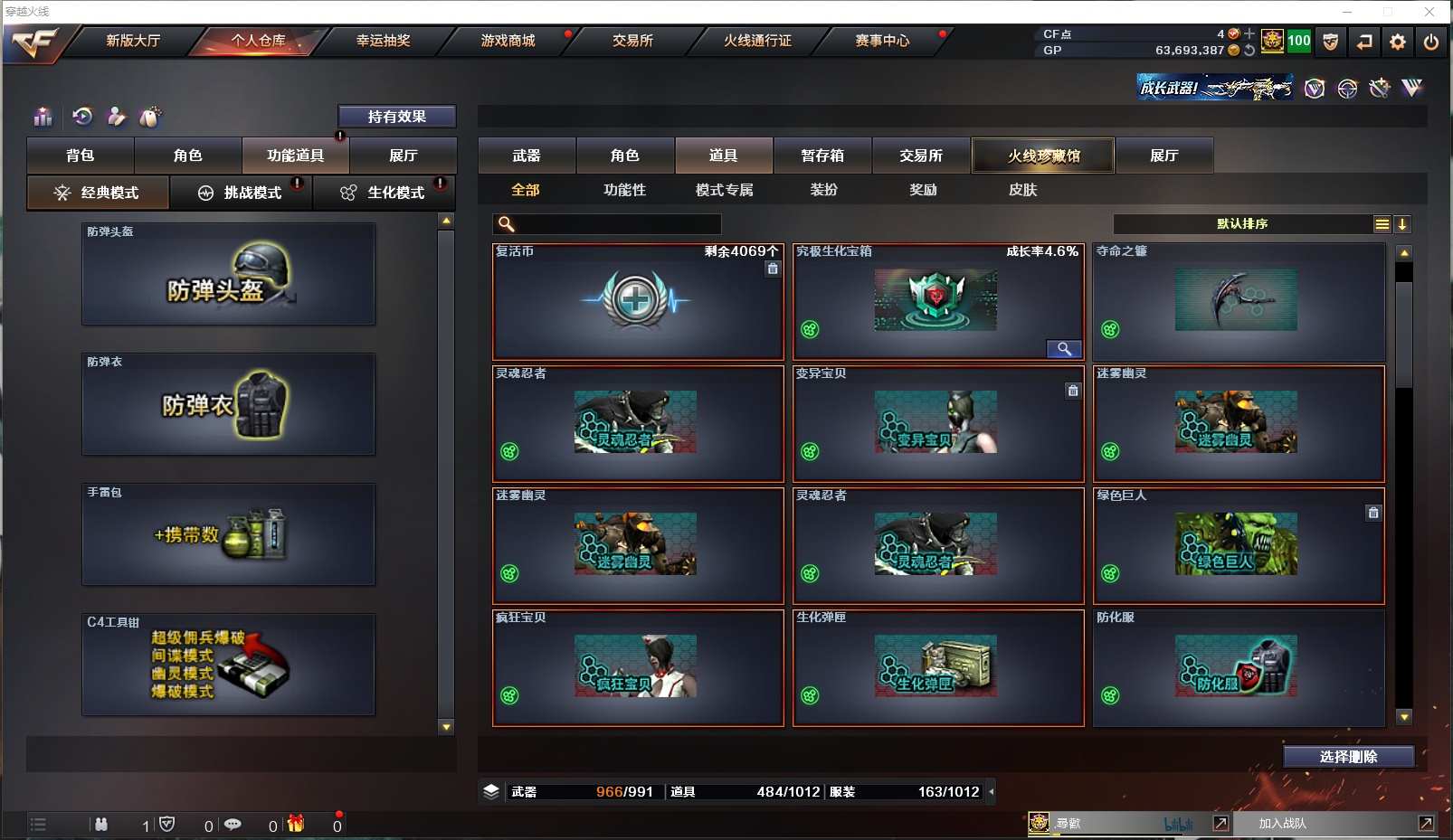
Task: Toggle 挑战模式 mode filter
Action: click(241, 193)
